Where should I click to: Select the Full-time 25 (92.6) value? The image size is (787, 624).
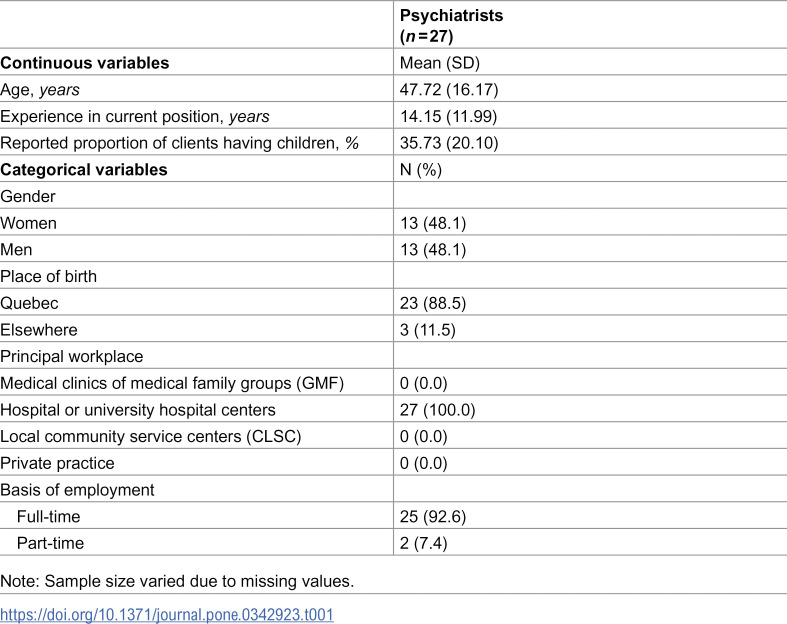pos(433,517)
